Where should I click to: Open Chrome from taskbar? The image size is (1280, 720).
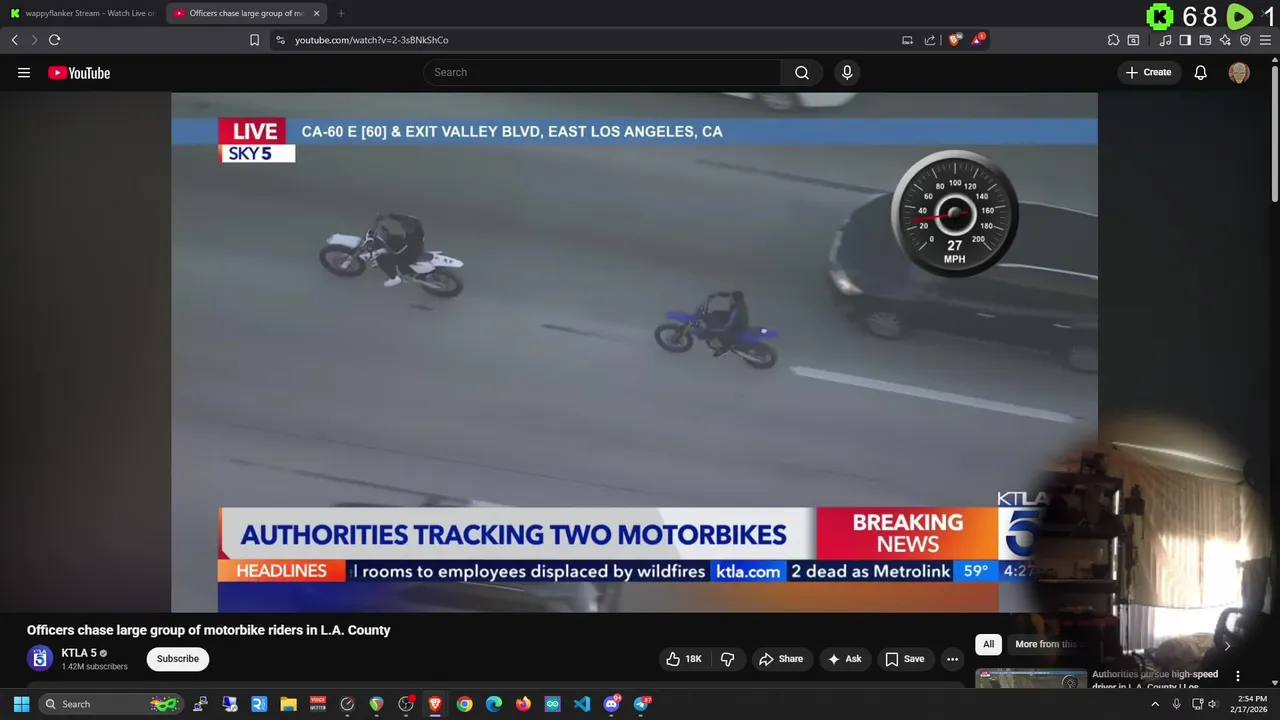[464, 704]
